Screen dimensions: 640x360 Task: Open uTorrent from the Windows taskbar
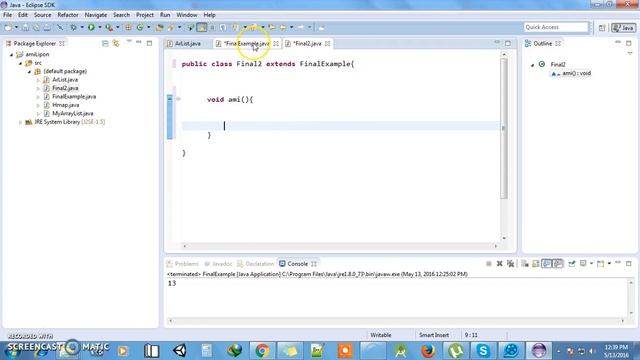[456, 351]
